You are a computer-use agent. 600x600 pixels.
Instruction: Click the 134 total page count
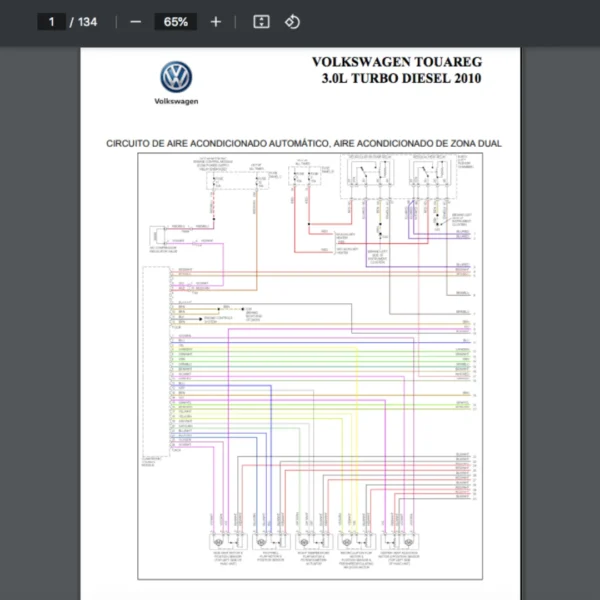point(88,22)
